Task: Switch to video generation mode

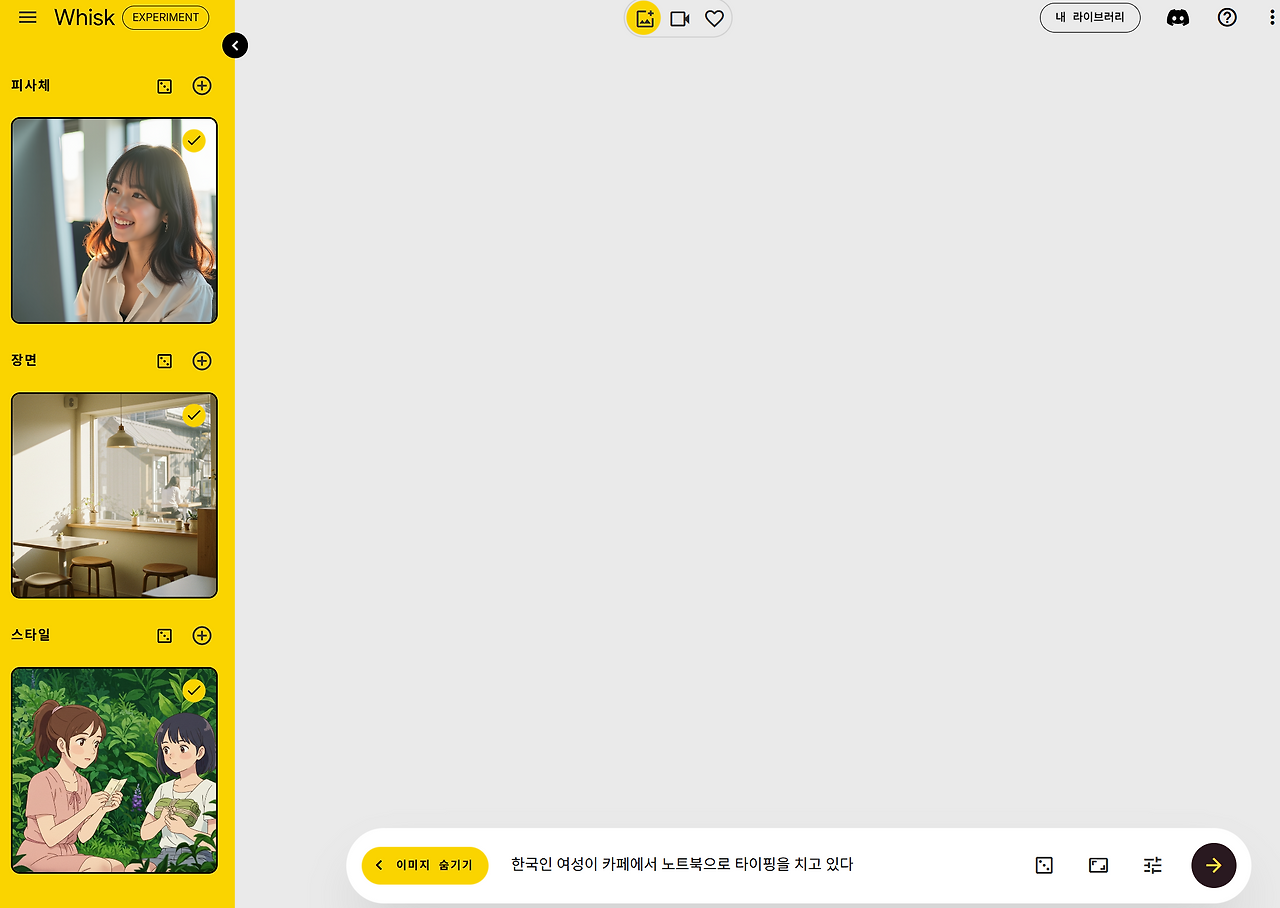Action: [679, 17]
